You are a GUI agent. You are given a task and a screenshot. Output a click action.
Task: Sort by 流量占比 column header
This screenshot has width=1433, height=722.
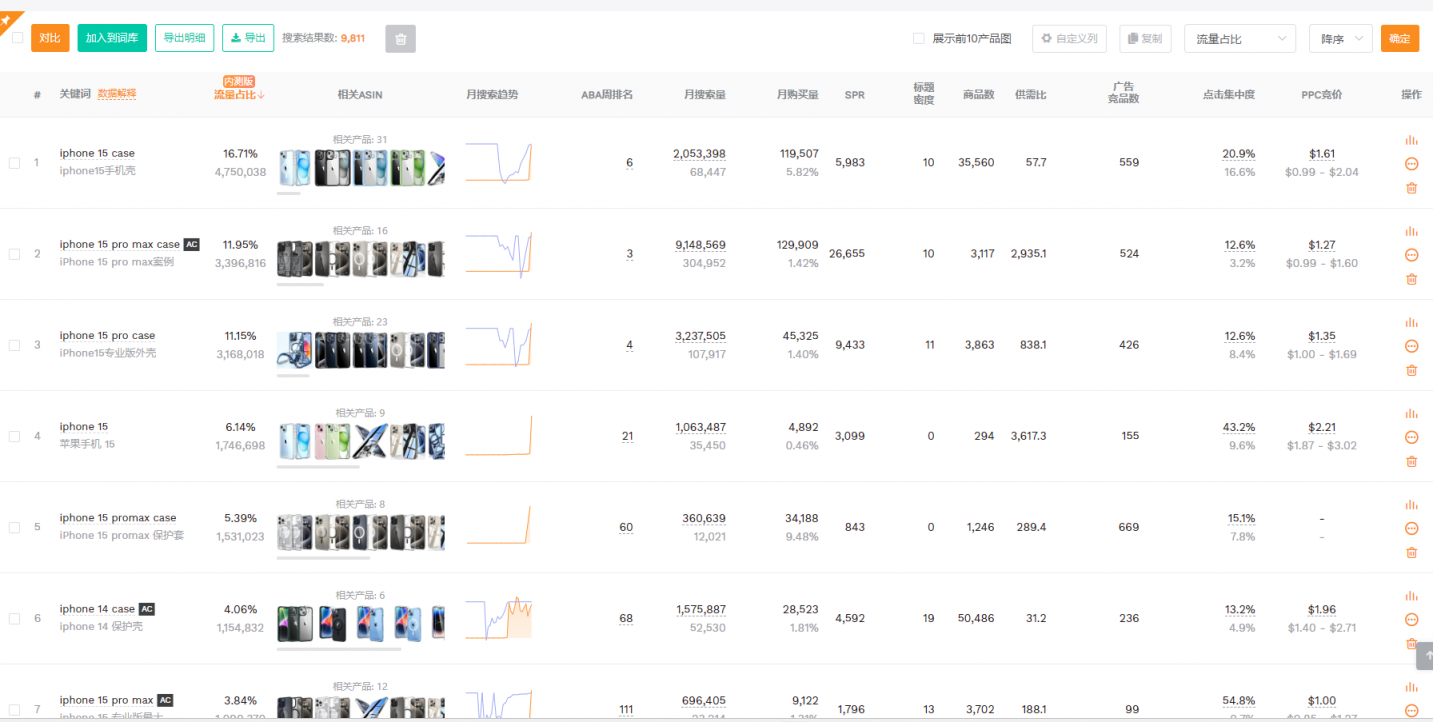[x=239, y=95]
